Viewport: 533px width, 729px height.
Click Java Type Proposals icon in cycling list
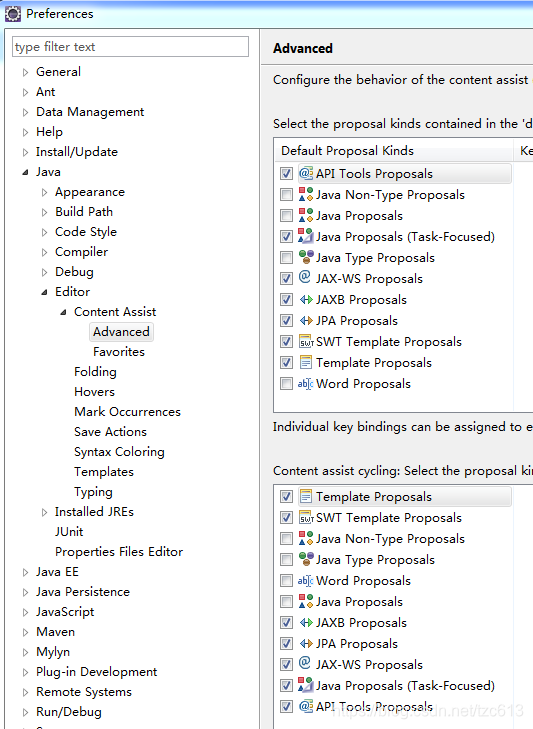click(x=306, y=559)
